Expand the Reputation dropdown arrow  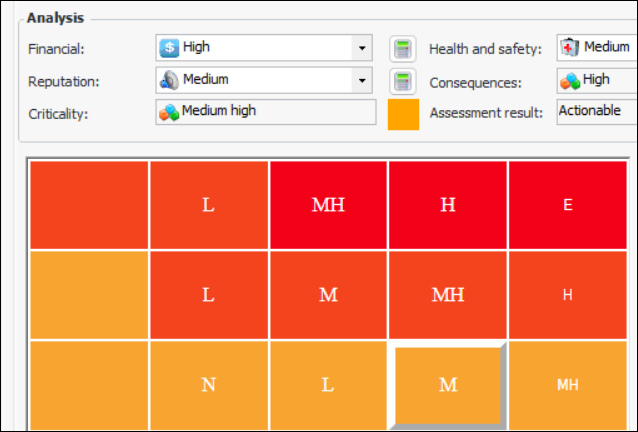[x=360, y=80]
